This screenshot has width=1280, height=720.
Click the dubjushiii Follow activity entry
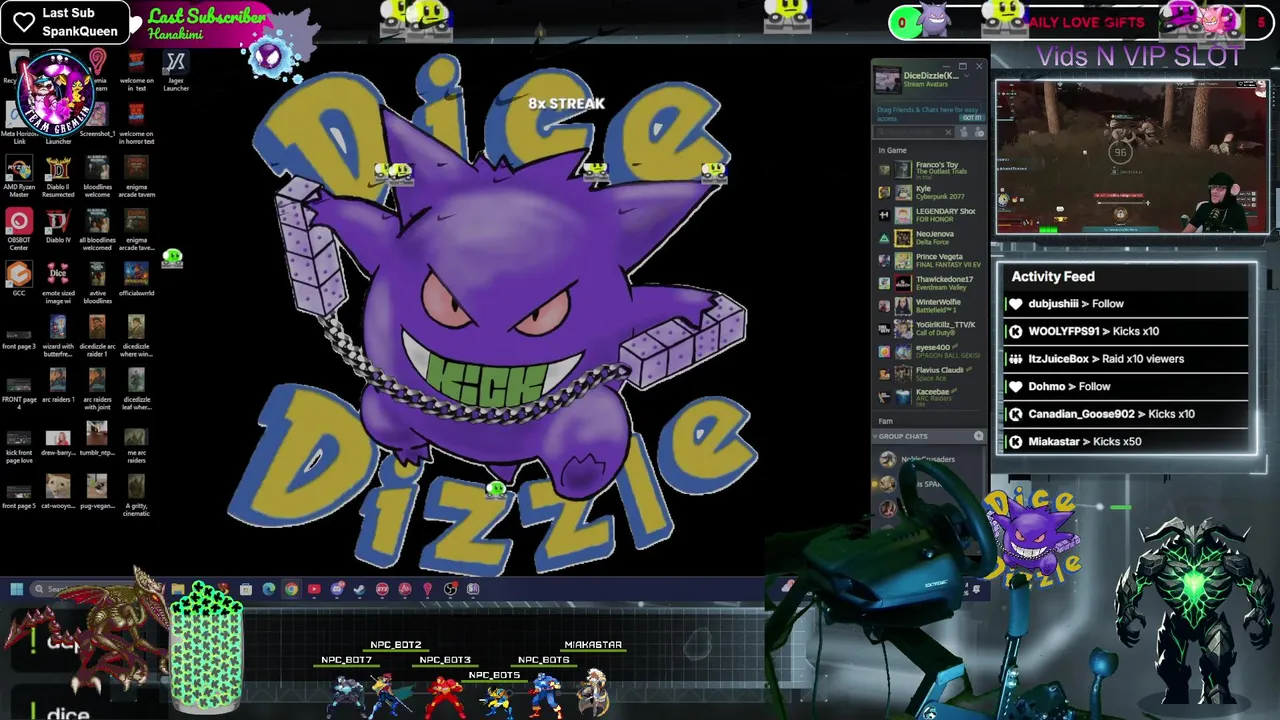[1127, 304]
